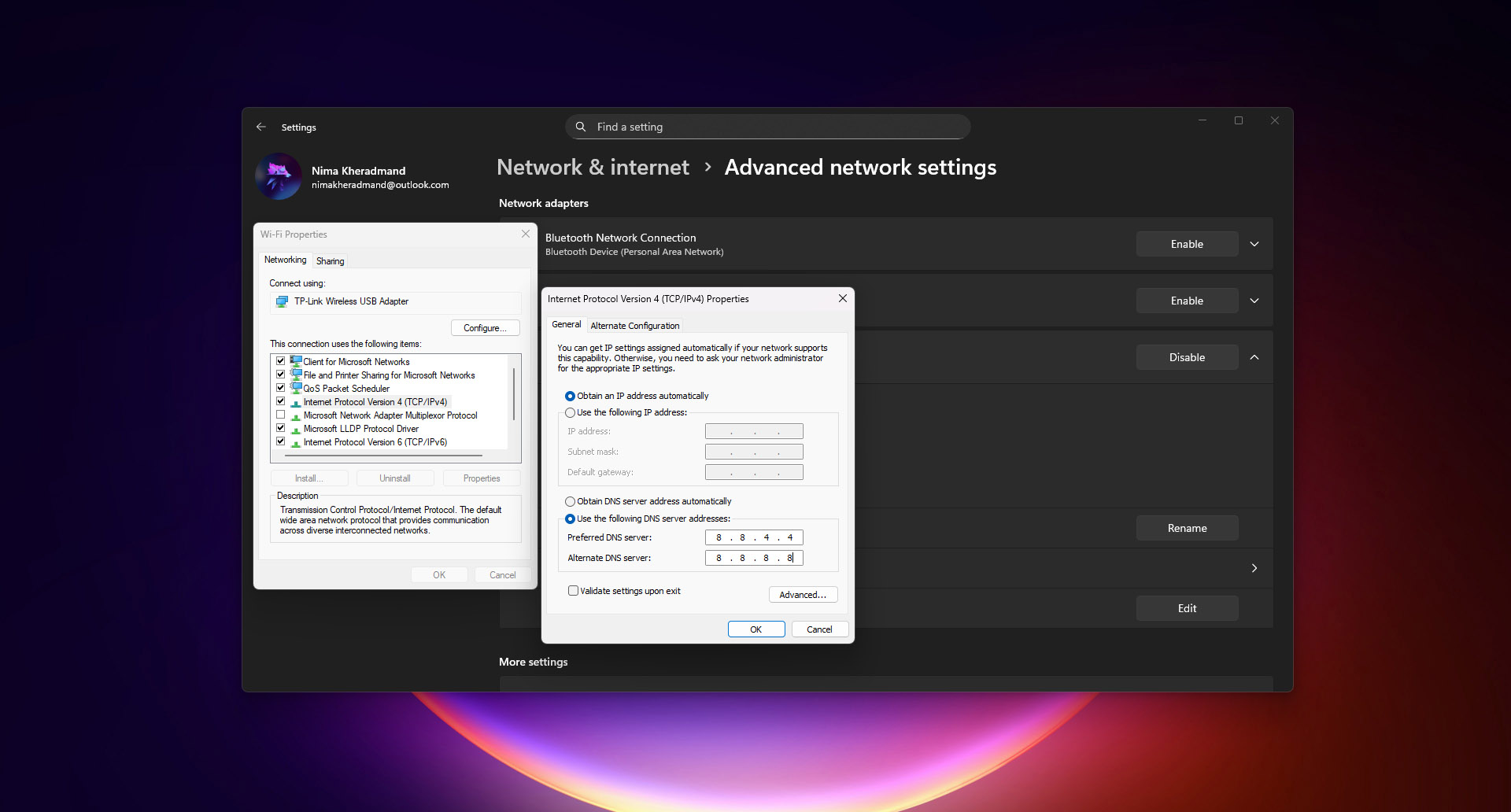Enable Validate settings upon exit
The height and width of the screenshot is (812, 1511).
point(573,590)
